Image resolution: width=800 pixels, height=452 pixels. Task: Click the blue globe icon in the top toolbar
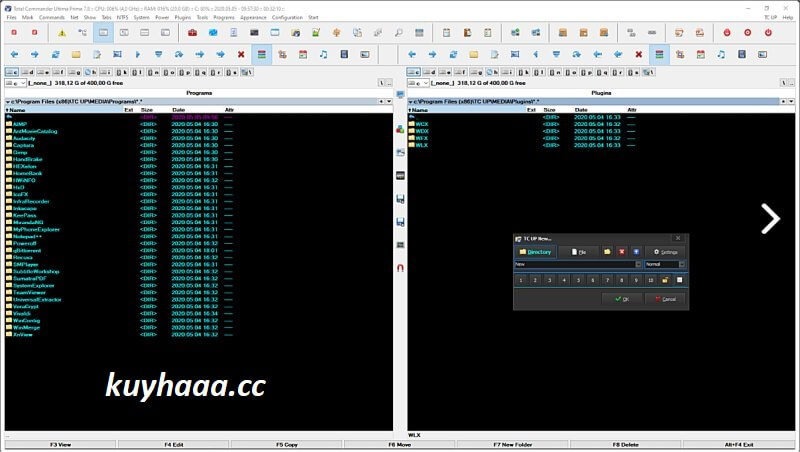(x=213, y=33)
